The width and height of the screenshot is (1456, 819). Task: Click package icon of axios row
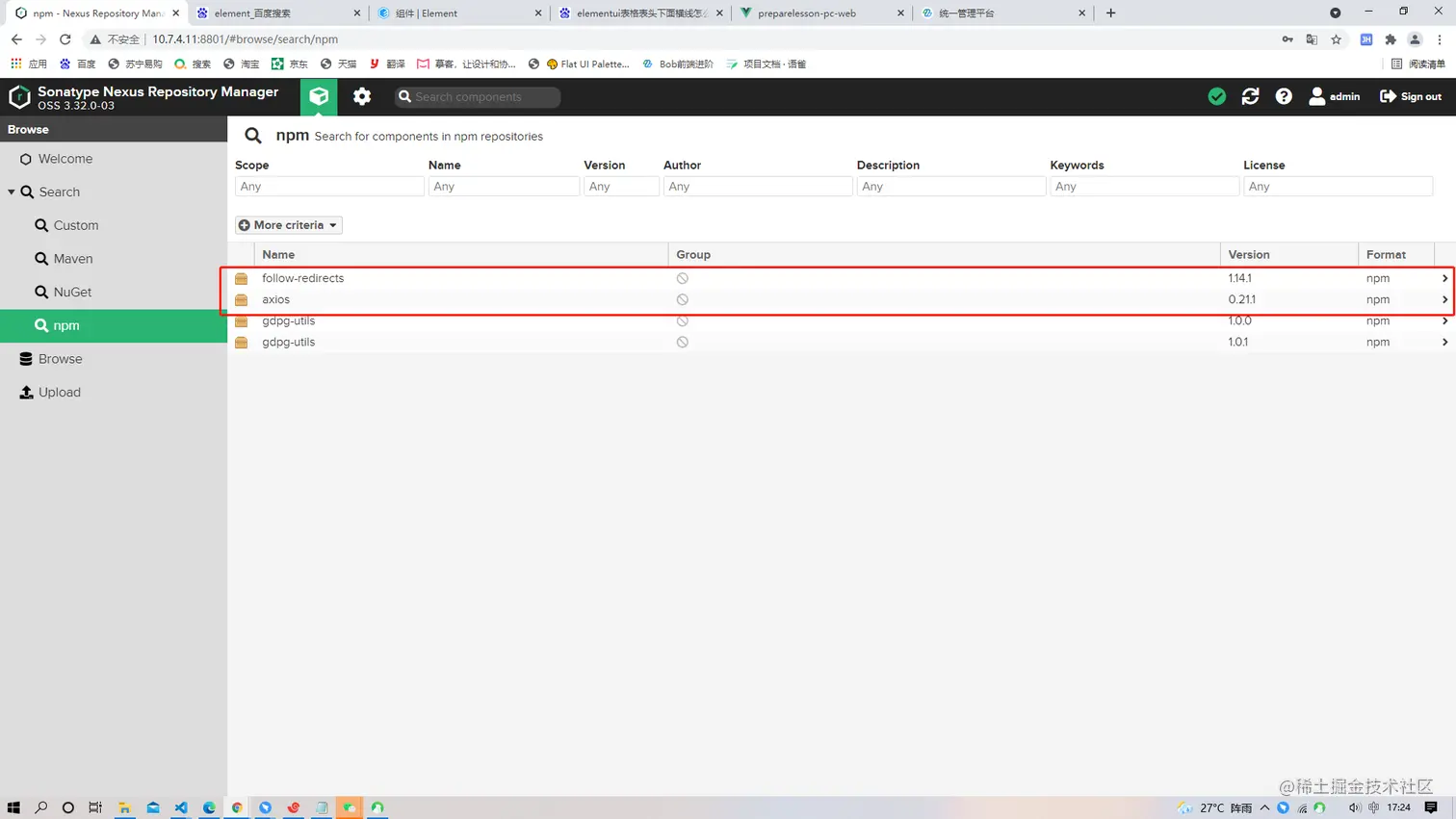click(242, 299)
